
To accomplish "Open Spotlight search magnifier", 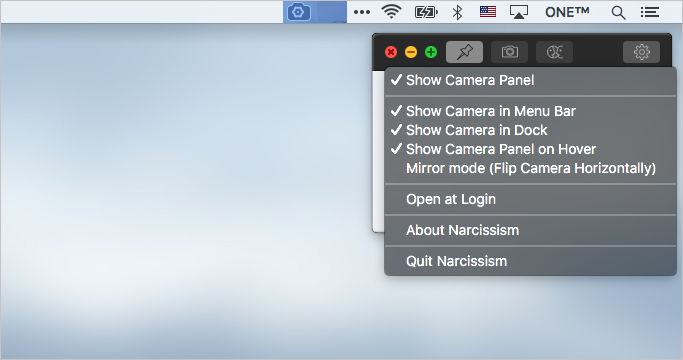I will [618, 13].
